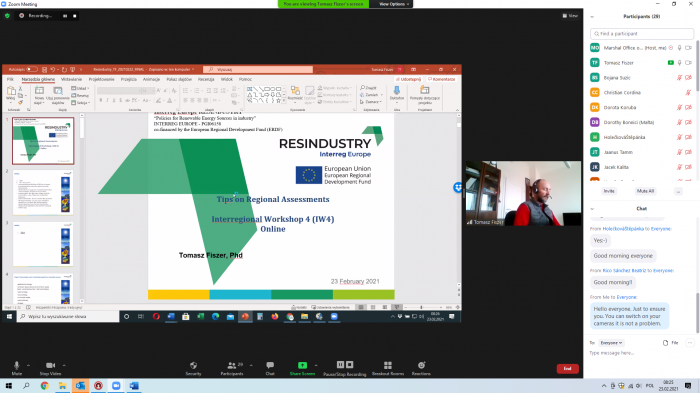The image size is (700, 393).
Task: Mute the microphone in the Zoom toolbar
Action: pyautogui.click(x=17, y=365)
